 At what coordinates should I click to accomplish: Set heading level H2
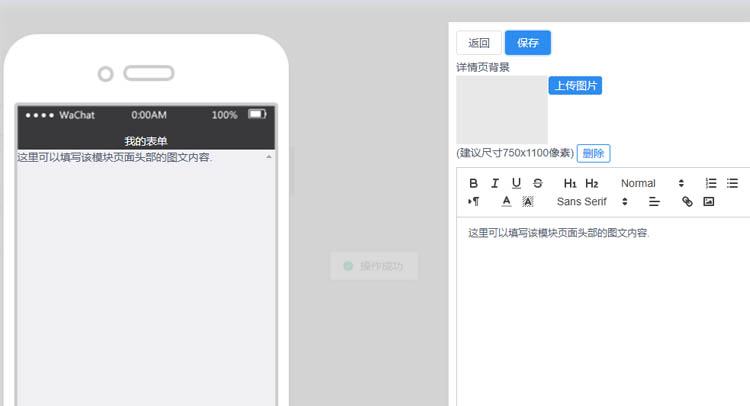592,183
